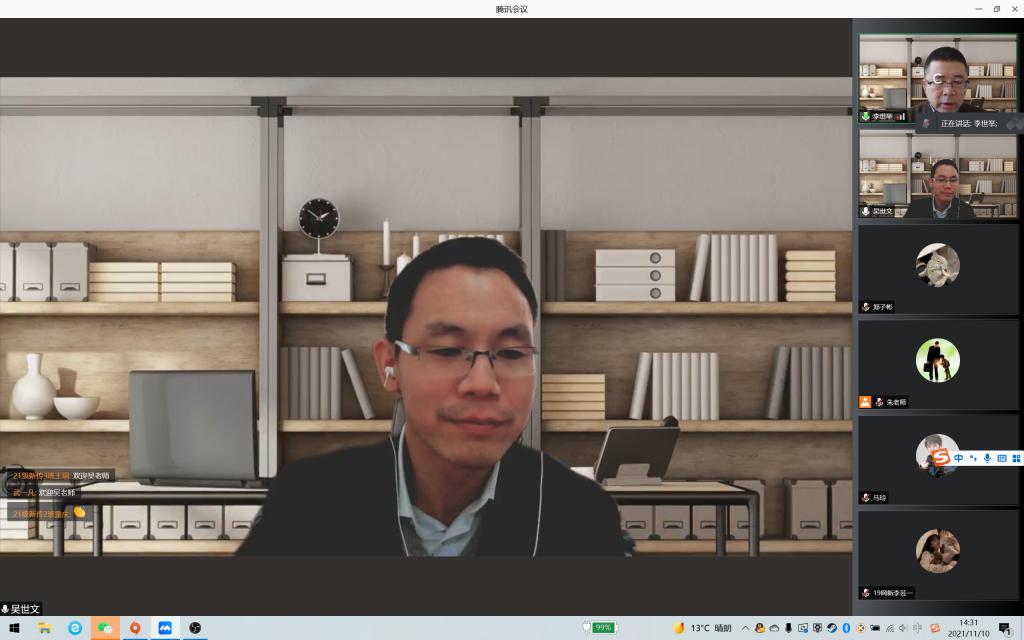Open the Windows Start menu
The image size is (1024, 640).
click(15, 628)
